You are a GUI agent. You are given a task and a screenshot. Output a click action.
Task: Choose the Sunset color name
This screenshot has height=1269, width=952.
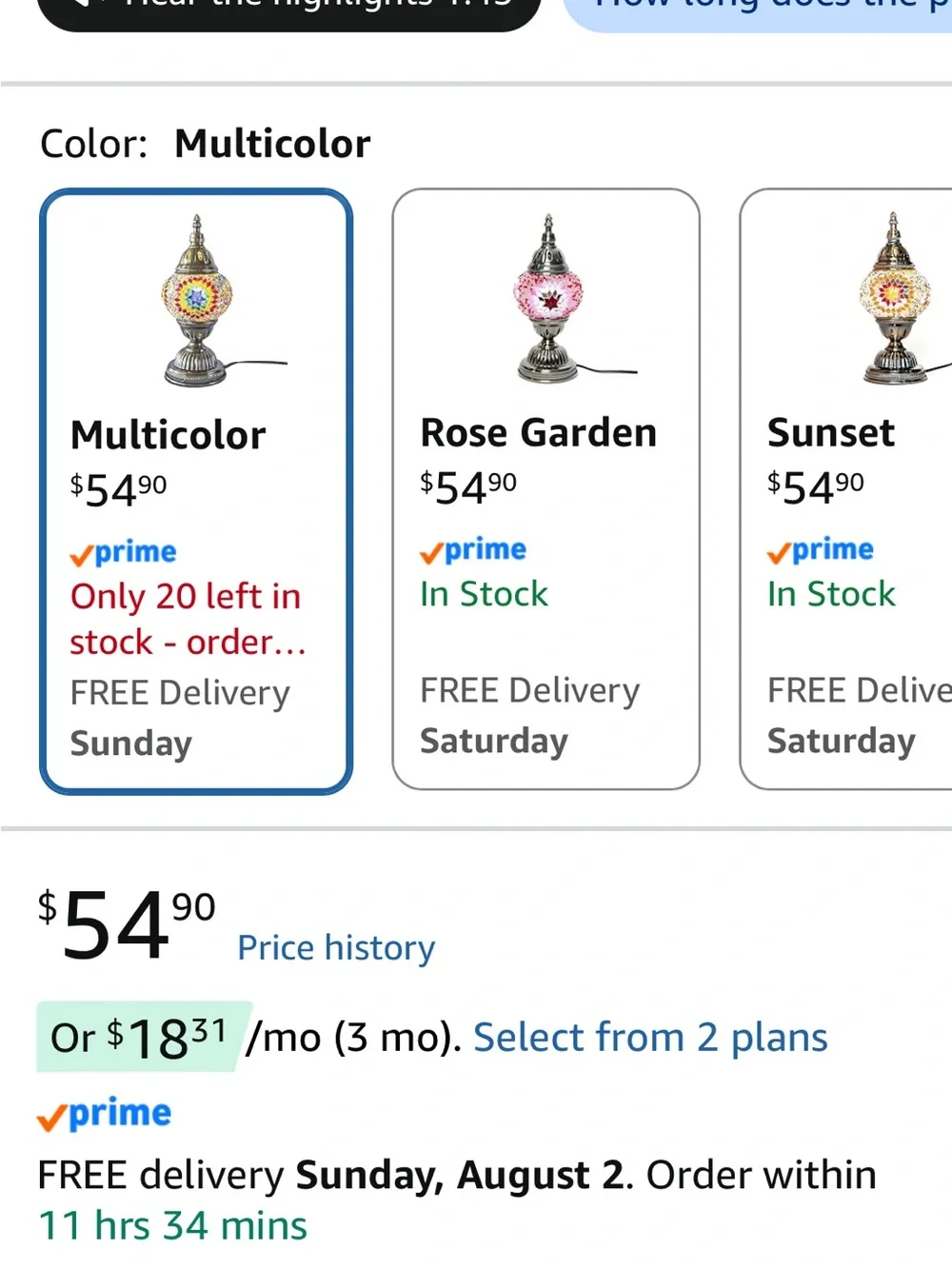(x=831, y=432)
